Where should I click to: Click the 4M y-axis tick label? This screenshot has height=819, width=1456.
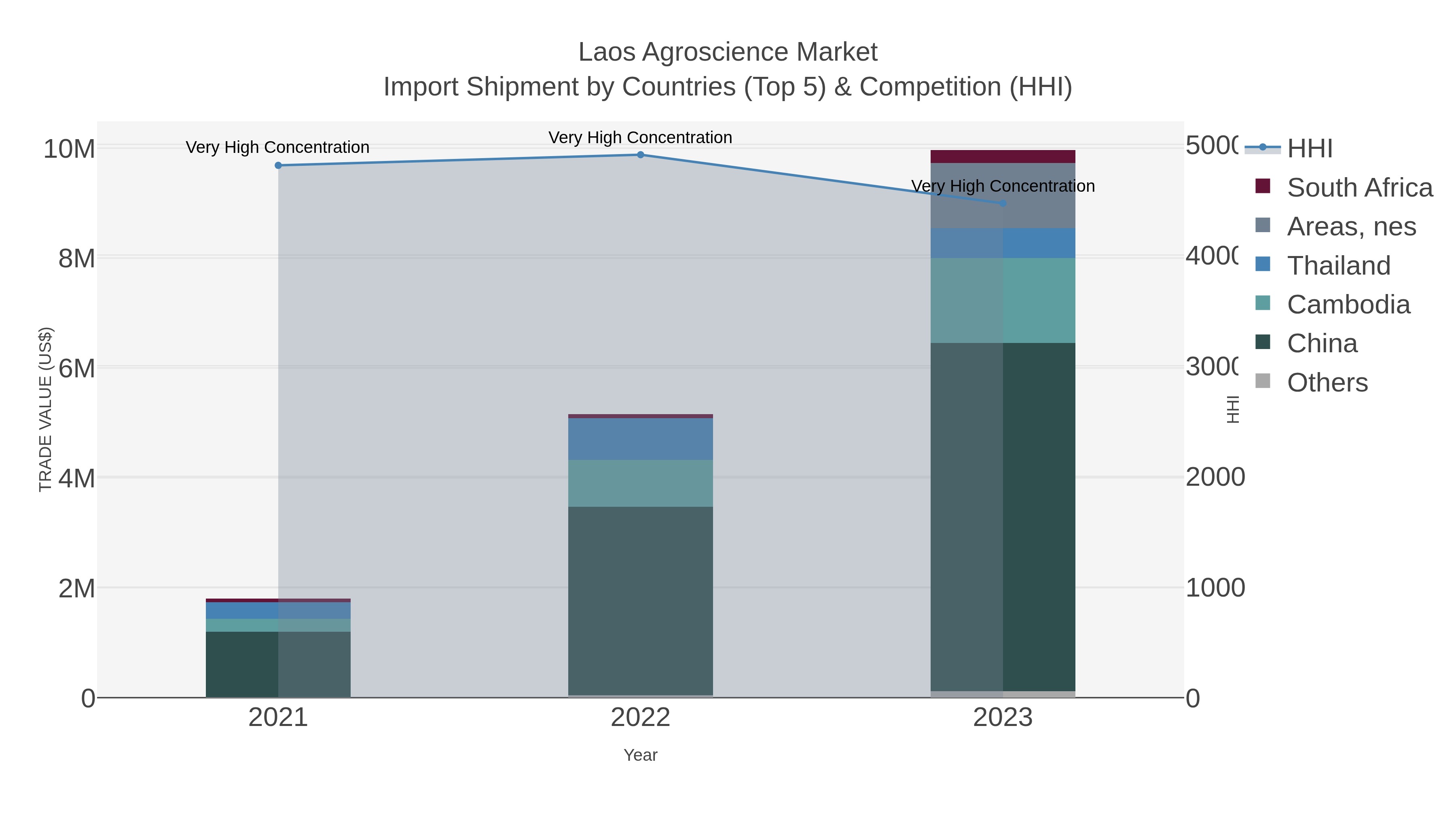[76, 479]
